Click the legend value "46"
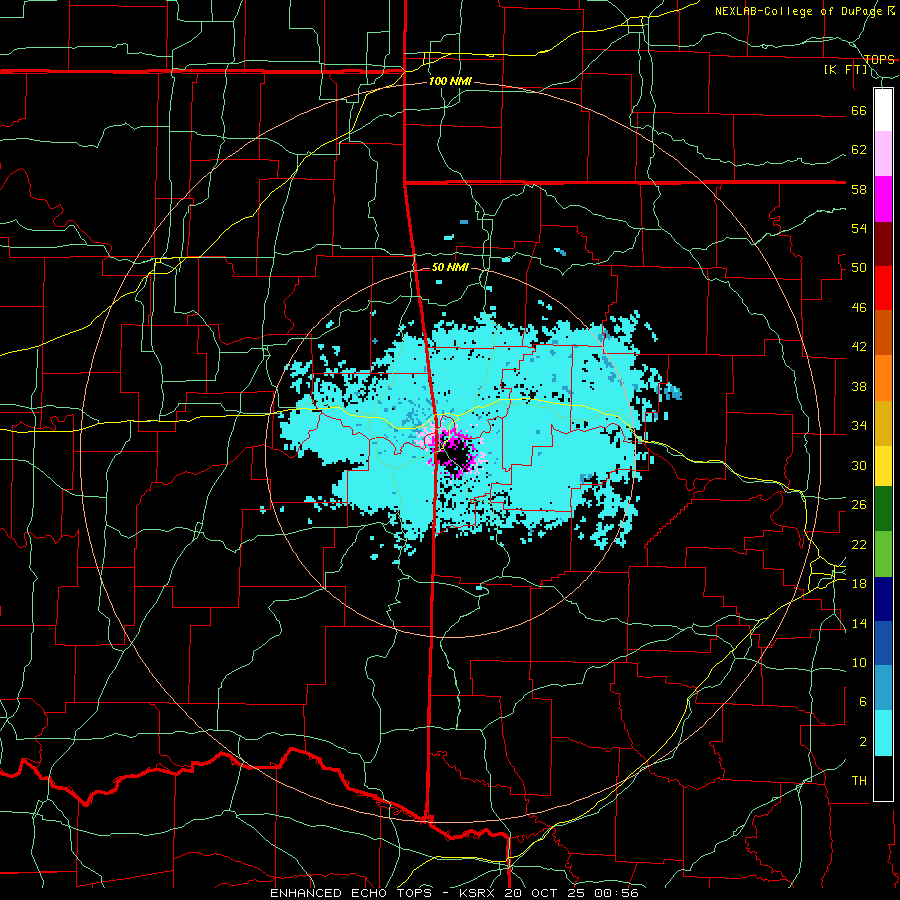This screenshot has height=900, width=900. [x=859, y=308]
